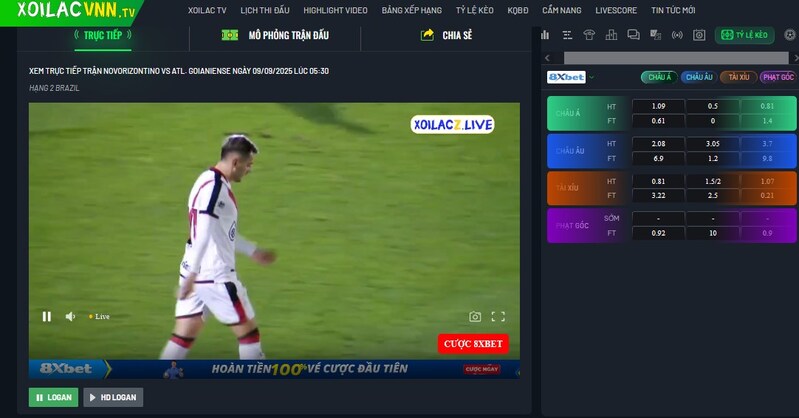This screenshot has height=418, width=799.
Task: Open the chat bubbles icon
Action: pos(633,35)
